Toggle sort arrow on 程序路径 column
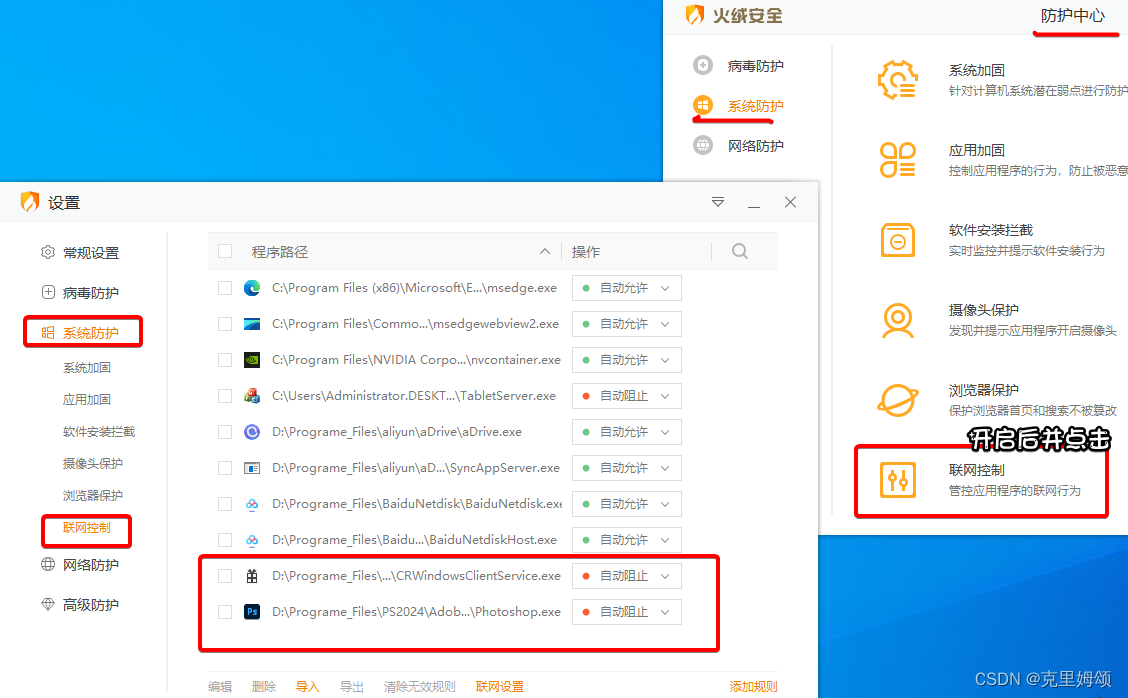Image resolution: width=1128 pixels, height=698 pixels. (545, 251)
